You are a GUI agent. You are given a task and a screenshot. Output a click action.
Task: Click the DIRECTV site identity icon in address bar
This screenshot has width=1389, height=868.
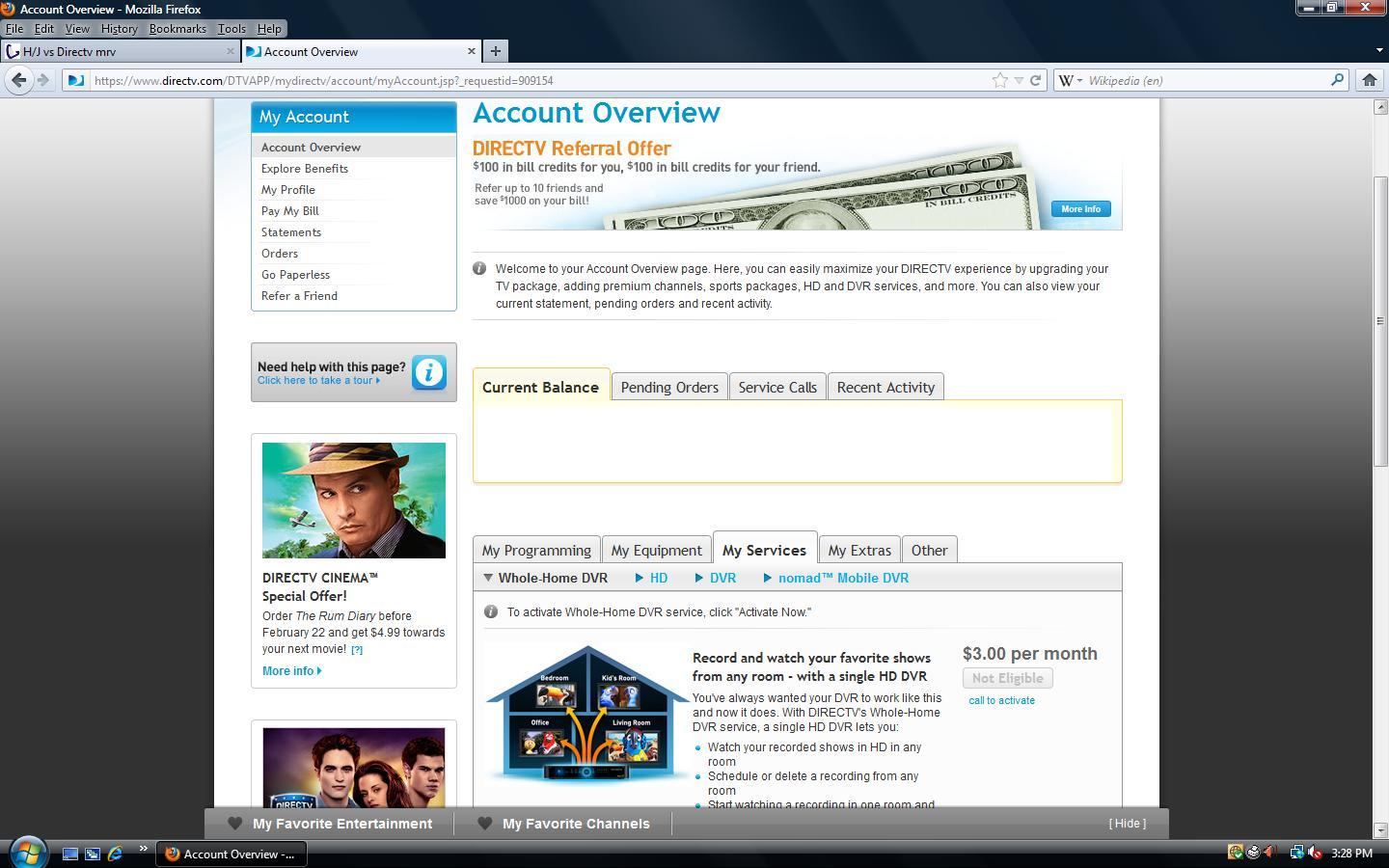[75, 80]
